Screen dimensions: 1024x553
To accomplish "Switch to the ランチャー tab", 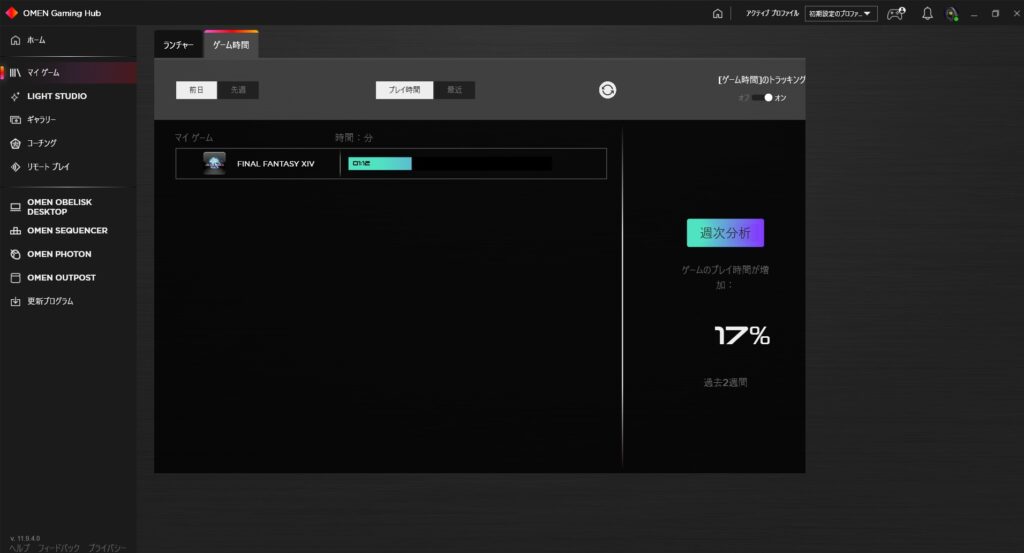I will click(178, 46).
